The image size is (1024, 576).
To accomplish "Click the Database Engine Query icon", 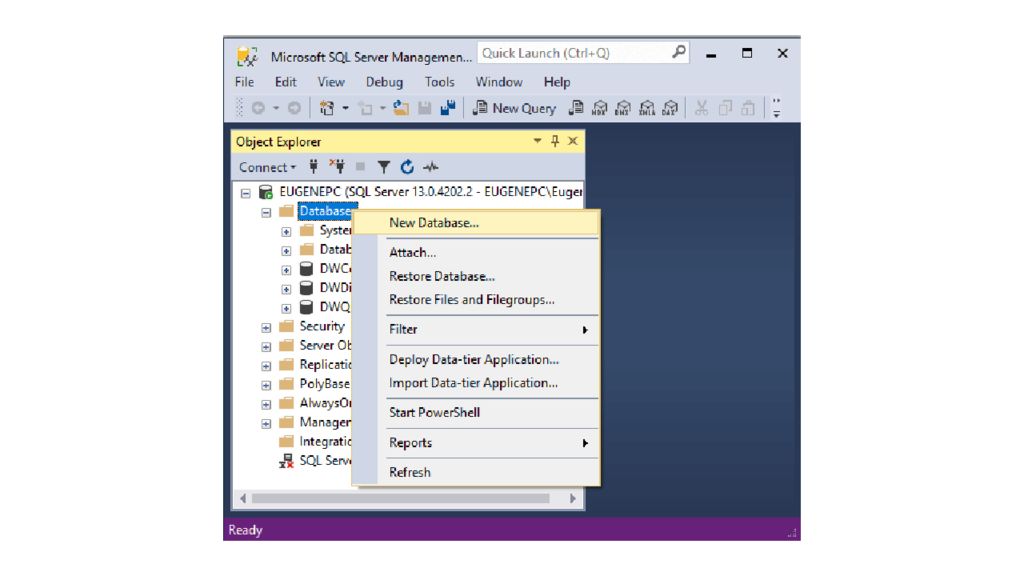I will (576, 108).
